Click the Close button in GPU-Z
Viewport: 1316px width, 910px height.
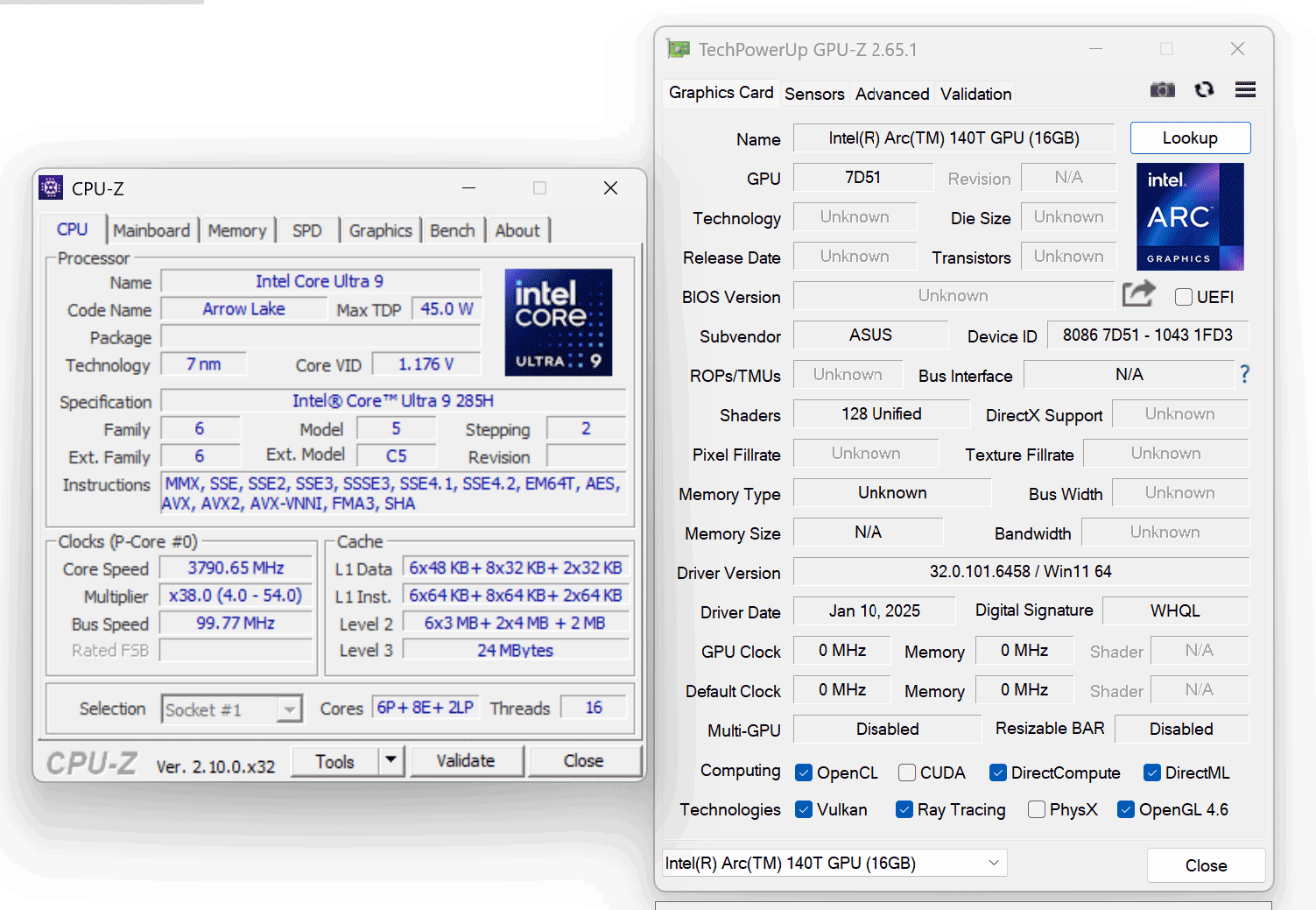pos(1206,865)
